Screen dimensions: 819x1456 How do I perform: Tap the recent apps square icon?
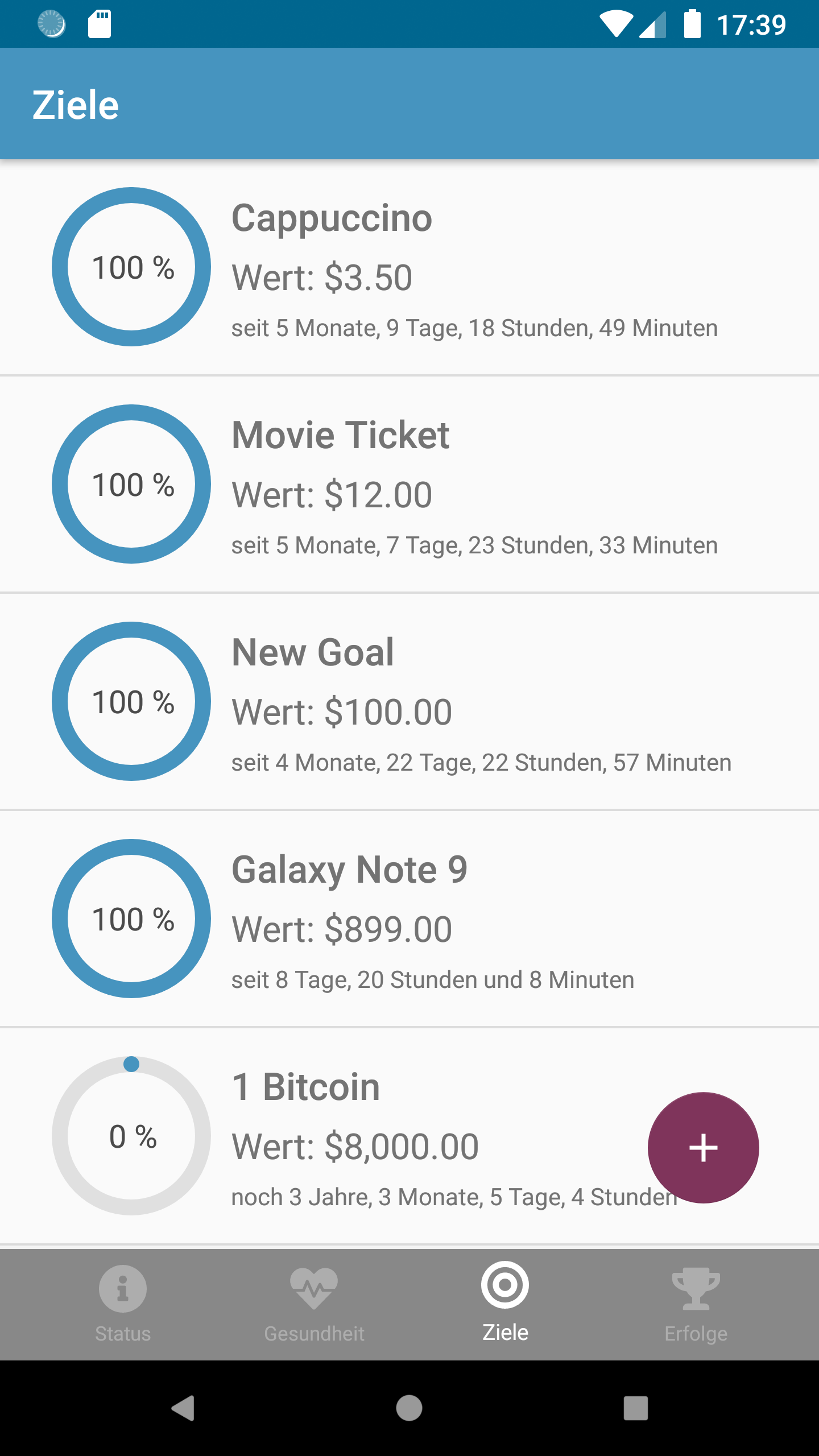pyautogui.click(x=635, y=1408)
